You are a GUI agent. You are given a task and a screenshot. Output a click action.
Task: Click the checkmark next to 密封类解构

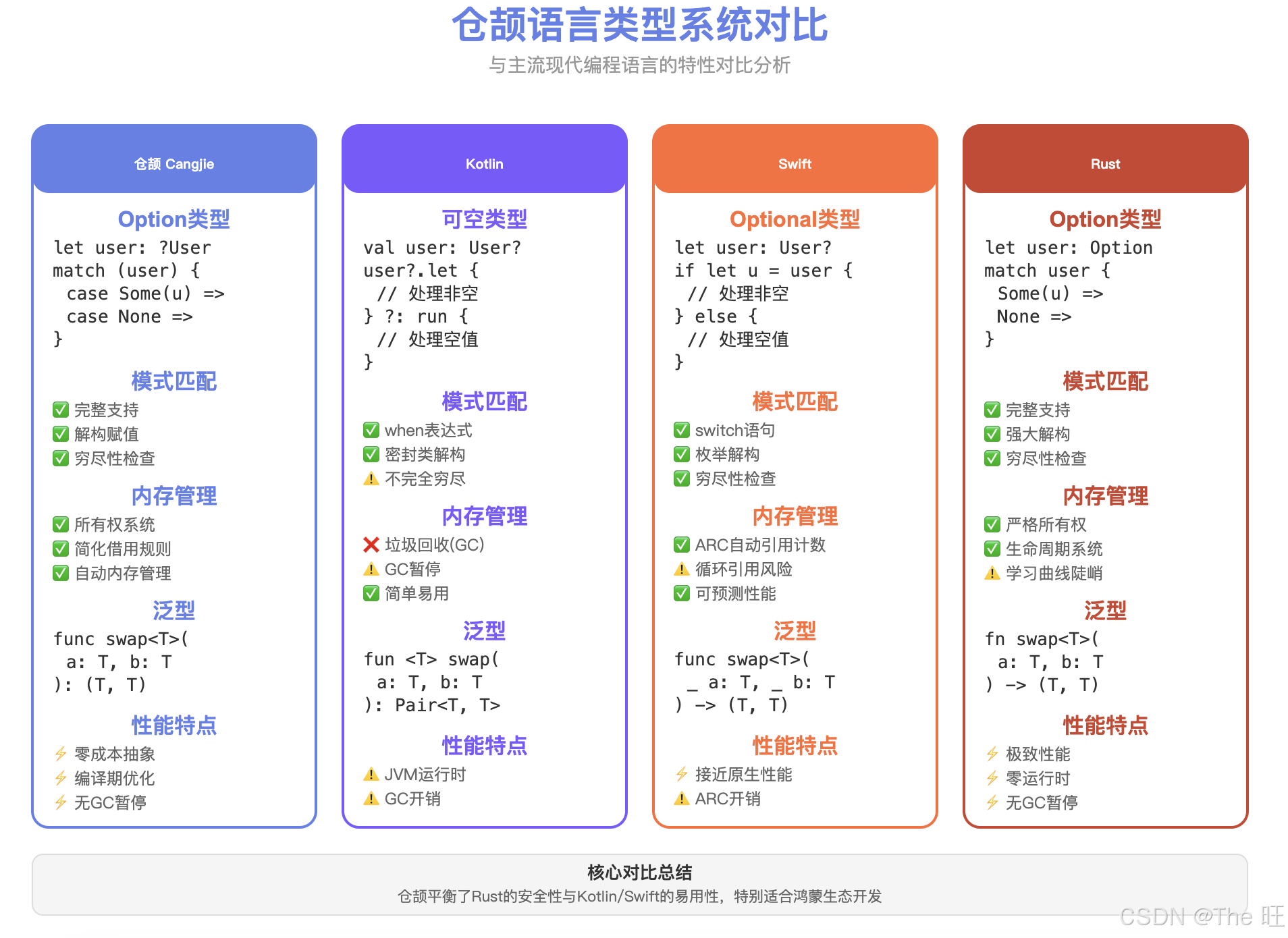coord(371,454)
